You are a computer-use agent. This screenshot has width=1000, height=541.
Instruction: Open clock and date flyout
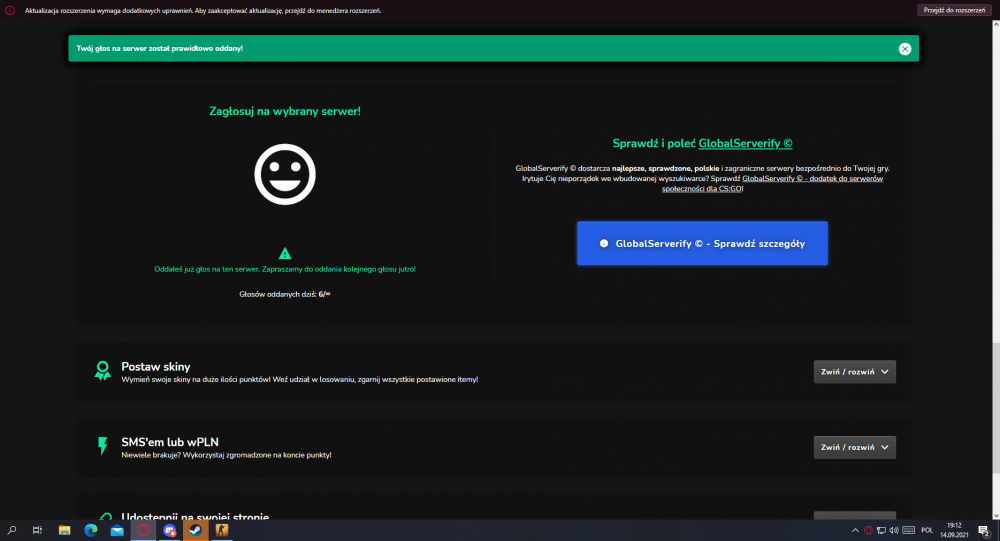click(954, 530)
